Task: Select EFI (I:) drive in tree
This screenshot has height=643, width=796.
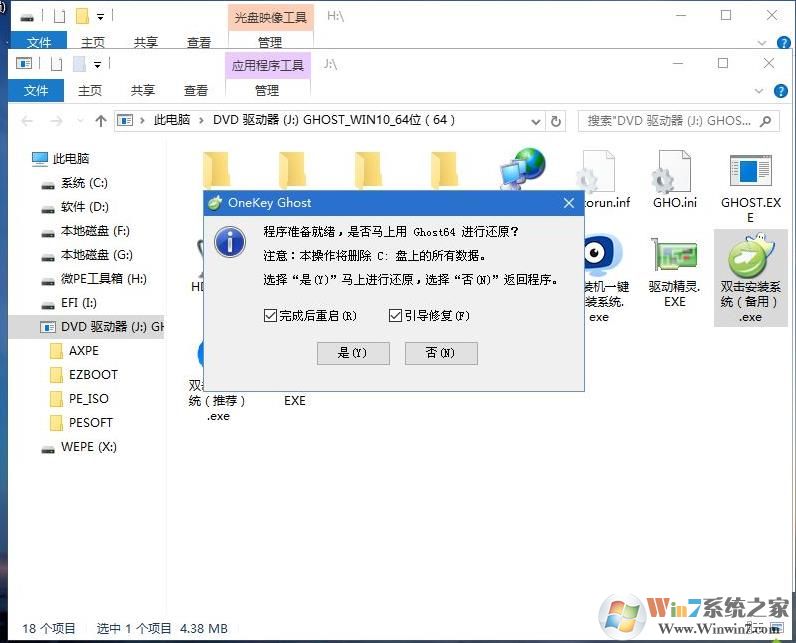Action: click(78, 303)
